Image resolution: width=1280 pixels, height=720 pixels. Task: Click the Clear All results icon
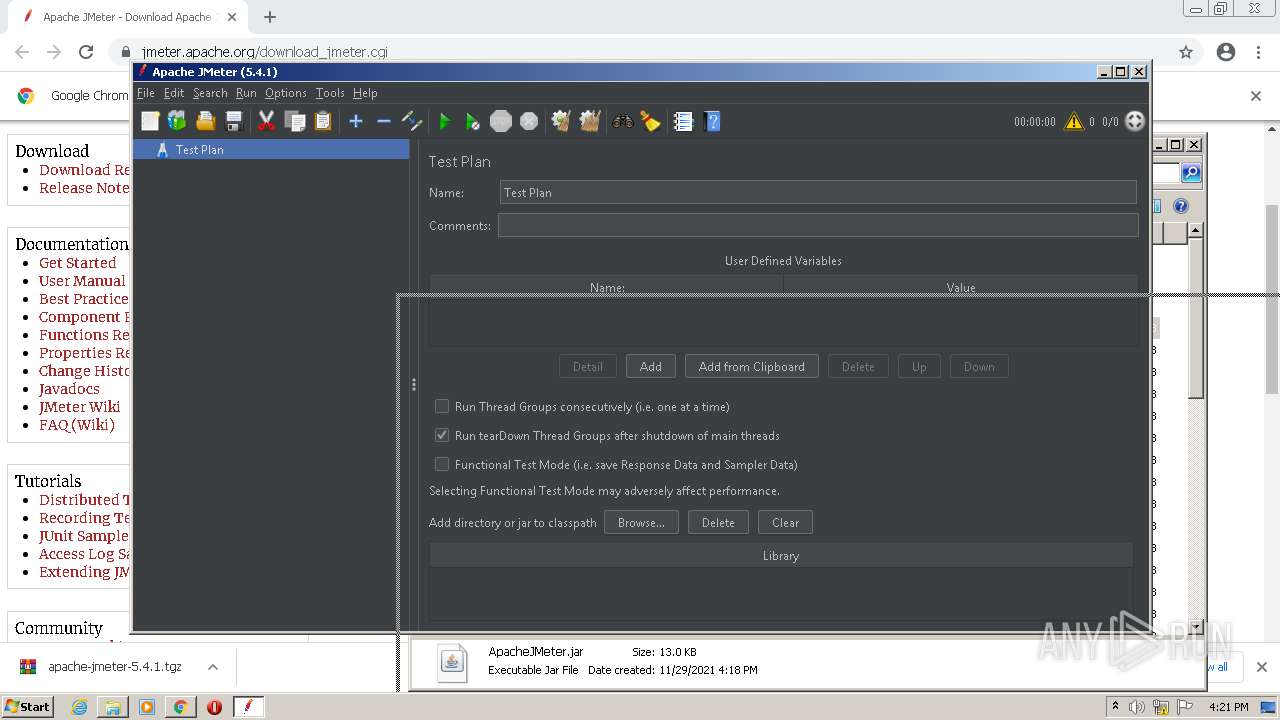click(589, 121)
